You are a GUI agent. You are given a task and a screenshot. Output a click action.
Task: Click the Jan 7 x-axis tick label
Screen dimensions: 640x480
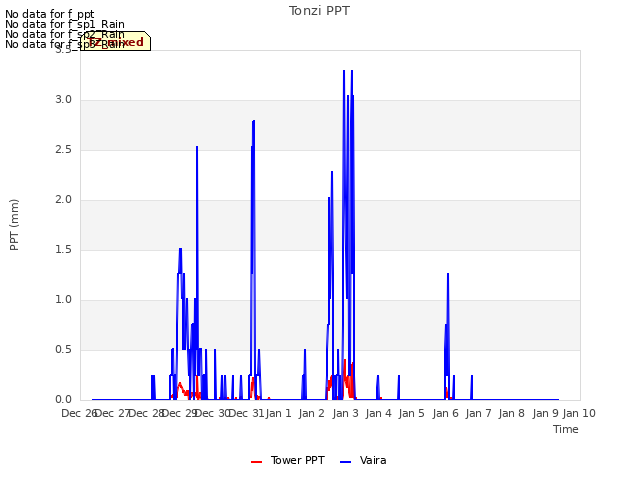(479, 413)
